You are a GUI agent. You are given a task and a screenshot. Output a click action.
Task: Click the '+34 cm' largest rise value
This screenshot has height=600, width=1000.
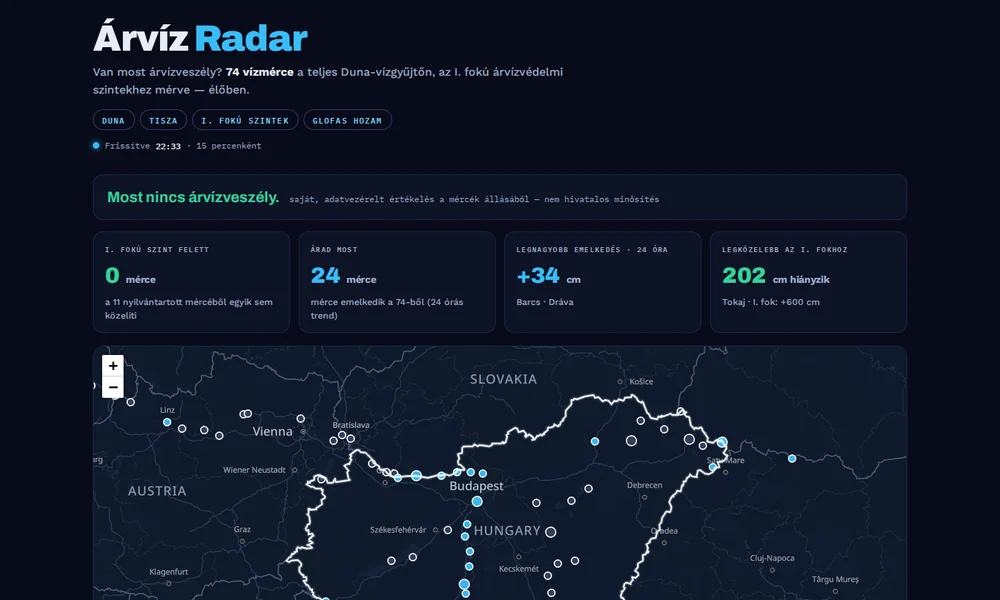548,276
